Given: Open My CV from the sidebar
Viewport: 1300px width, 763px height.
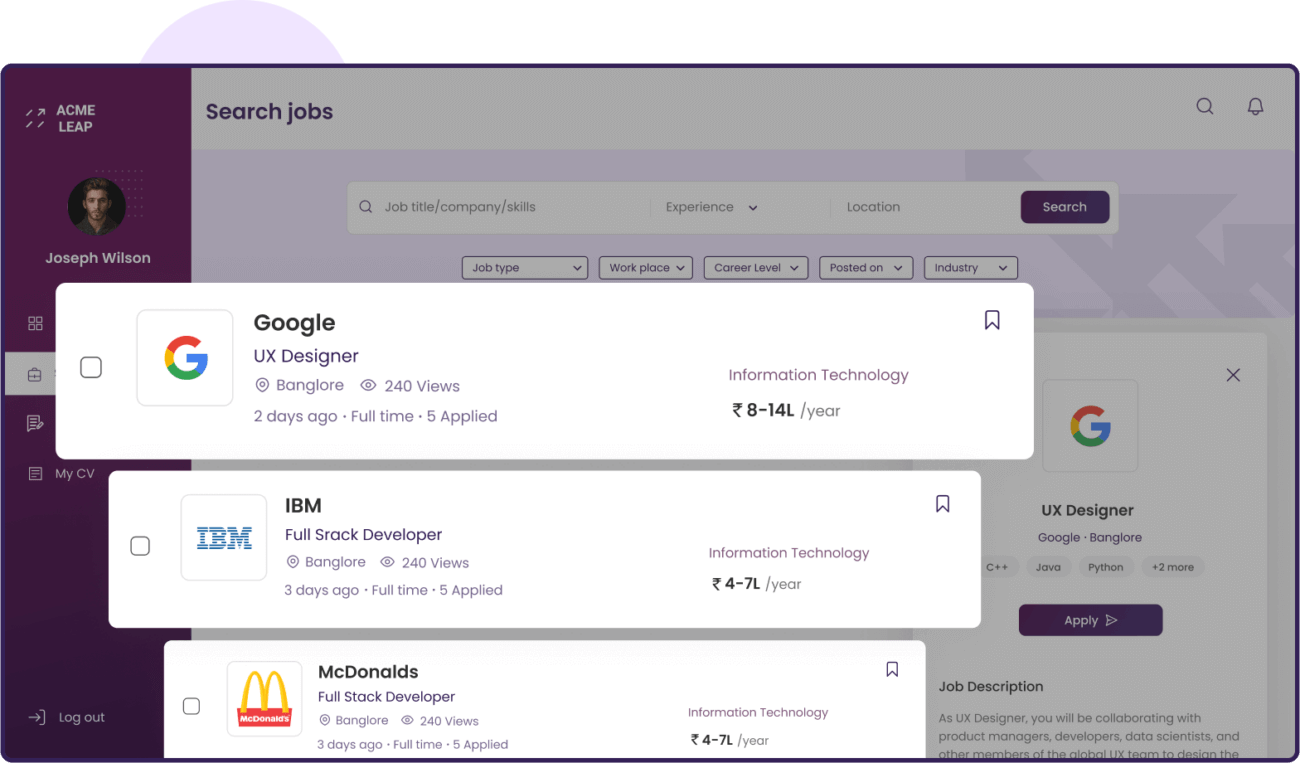Looking at the screenshot, I should 75,474.
